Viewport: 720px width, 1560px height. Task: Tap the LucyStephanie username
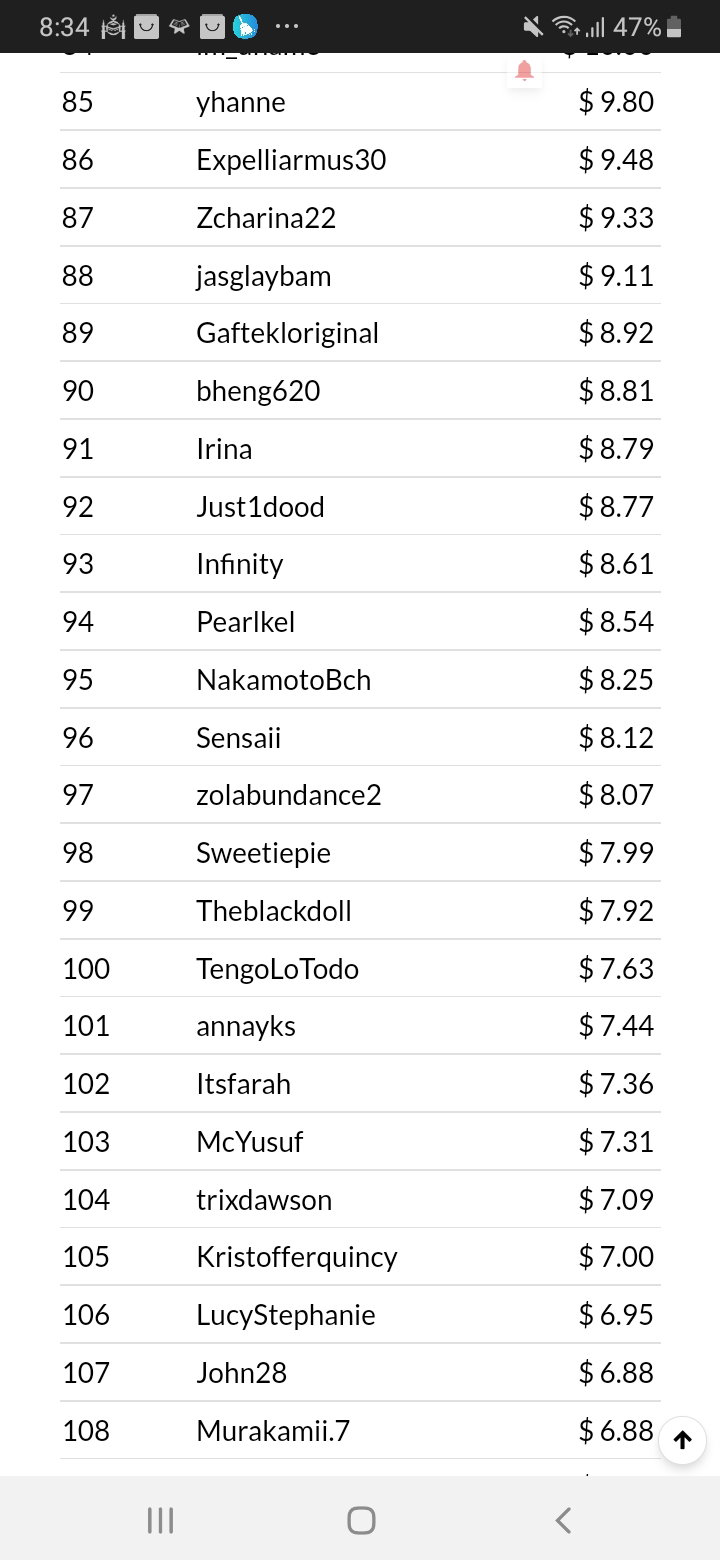coord(286,1315)
